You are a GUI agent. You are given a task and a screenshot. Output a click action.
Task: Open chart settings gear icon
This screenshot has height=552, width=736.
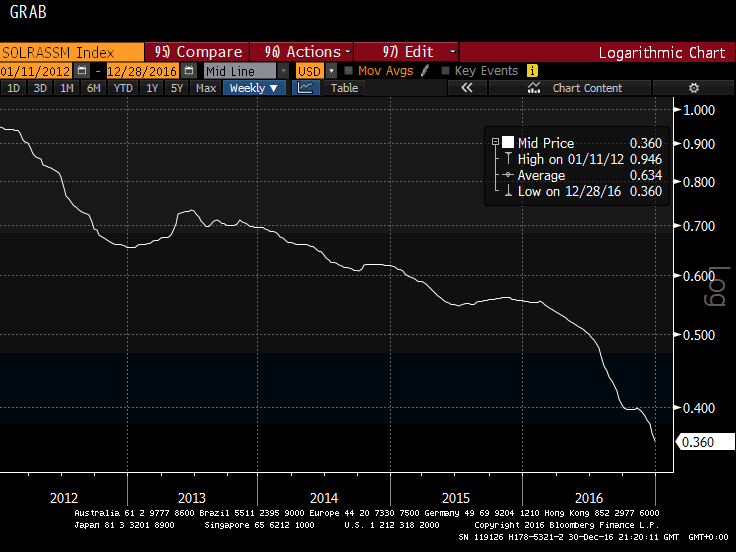coord(694,88)
